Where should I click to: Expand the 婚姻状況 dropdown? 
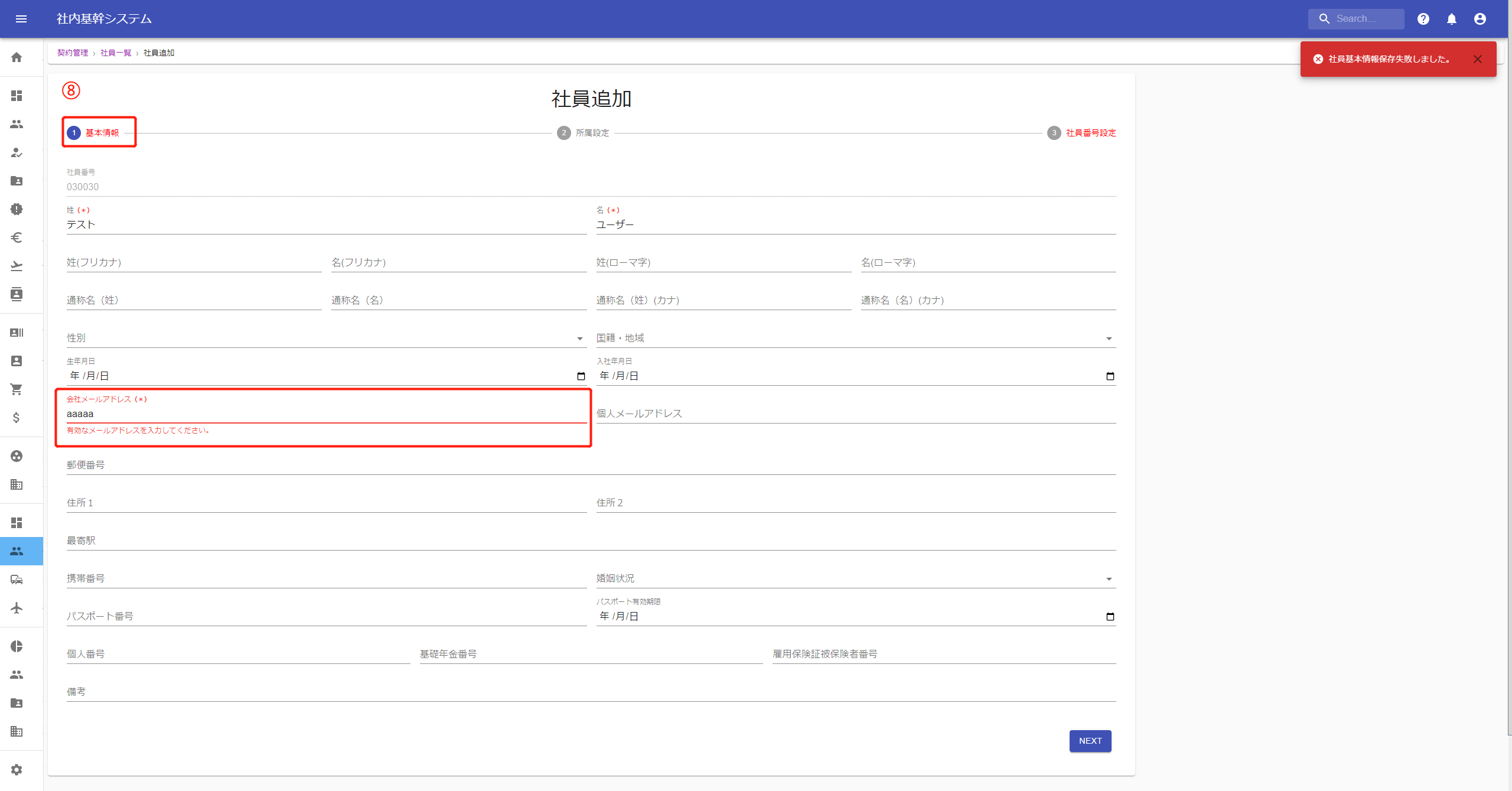tap(855, 578)
